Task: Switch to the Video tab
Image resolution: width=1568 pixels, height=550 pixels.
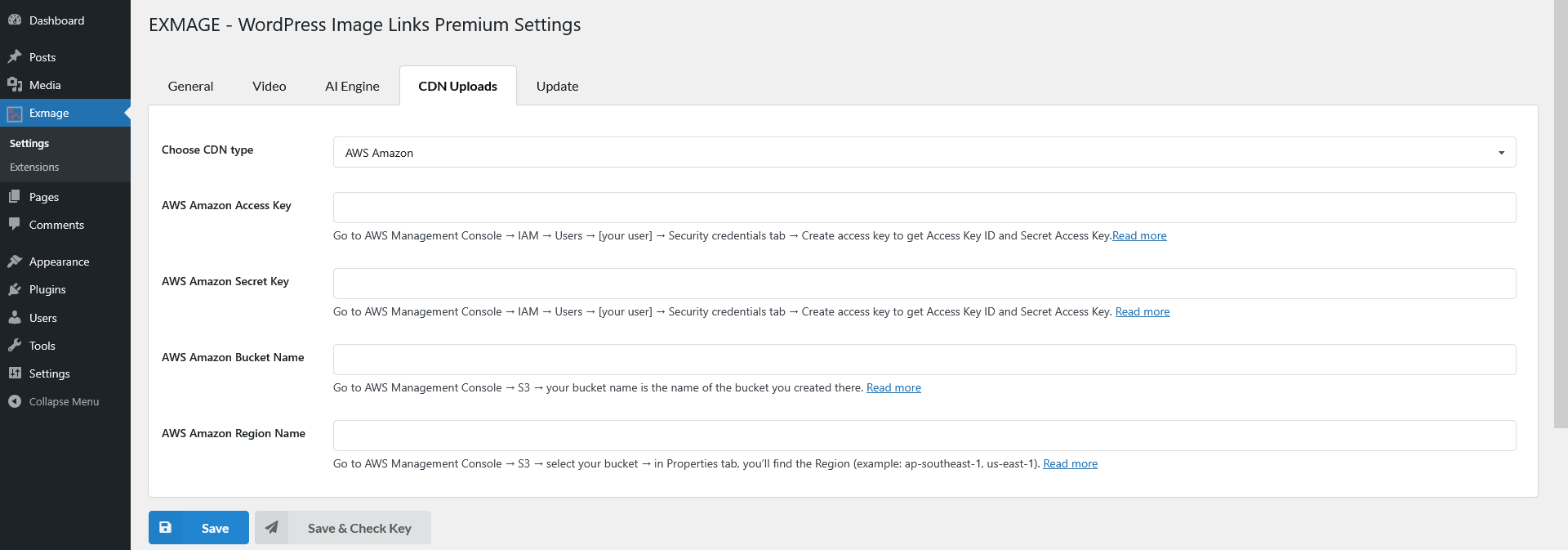Action: [x=269, y=86]
